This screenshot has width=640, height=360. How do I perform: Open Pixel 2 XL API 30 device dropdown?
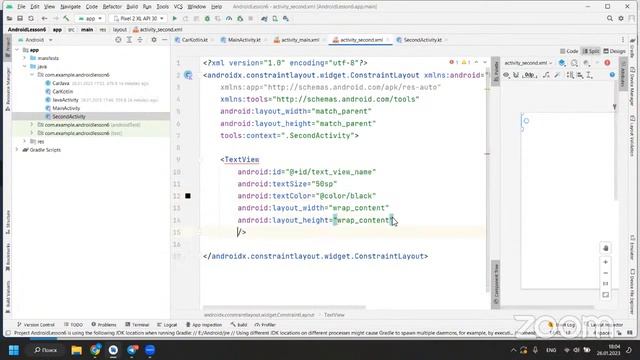pyautogui.click(x=138, y=18)
